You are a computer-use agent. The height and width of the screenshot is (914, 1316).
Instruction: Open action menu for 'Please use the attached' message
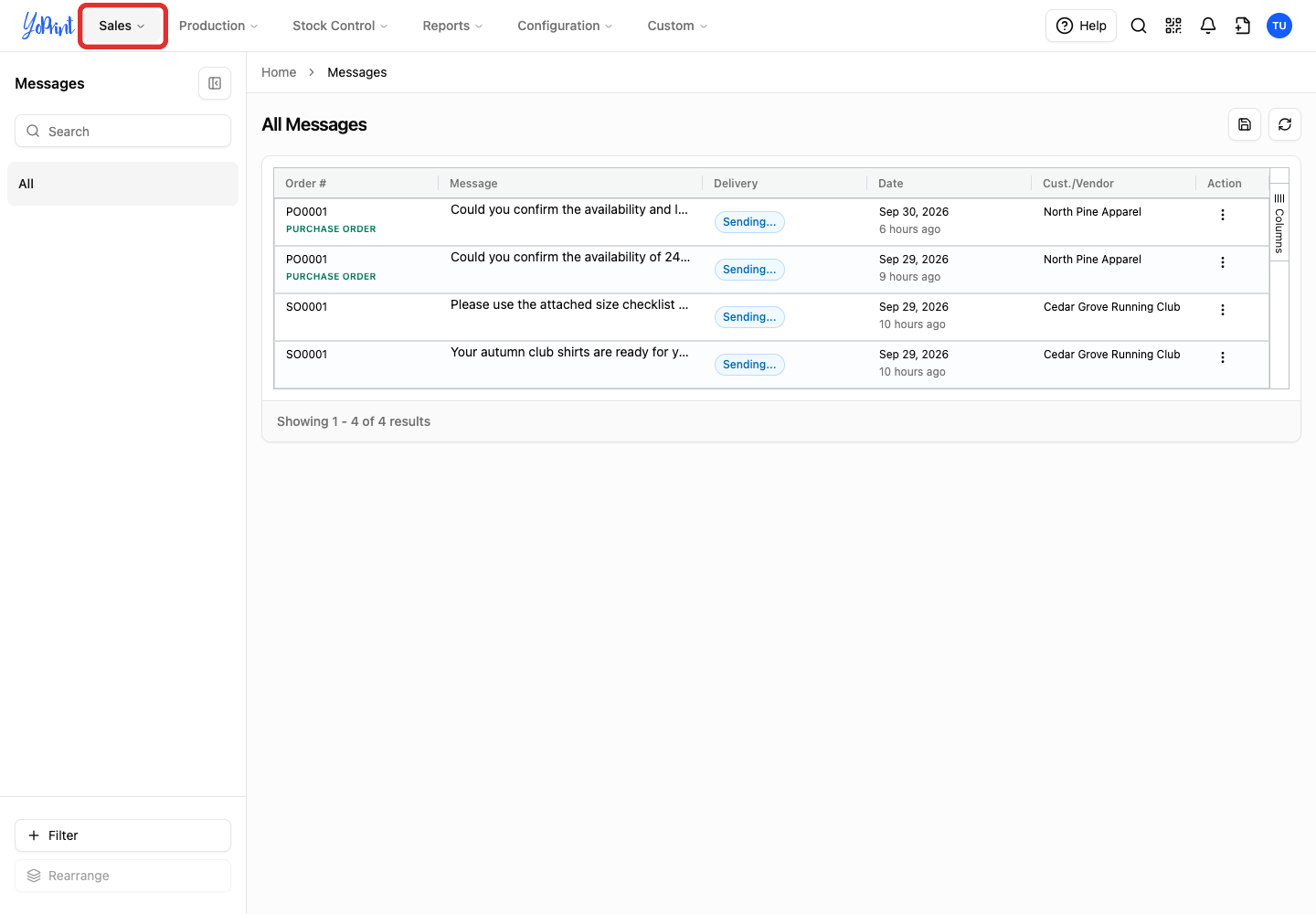[1223, 310]
